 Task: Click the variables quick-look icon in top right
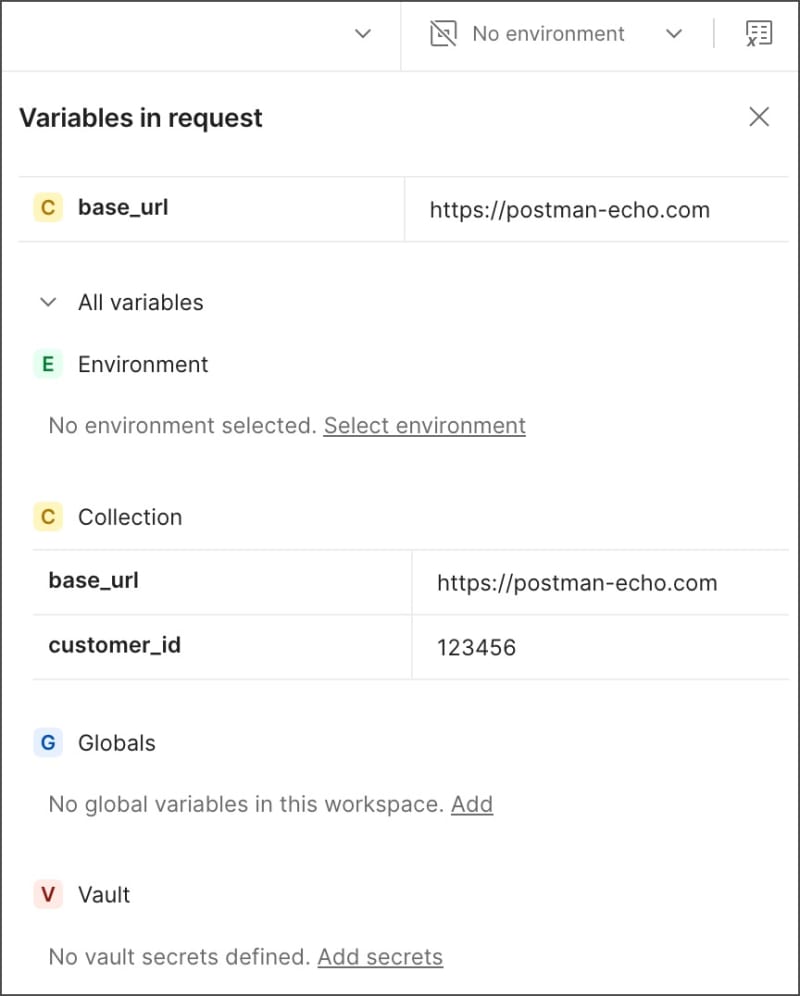pyautogui.click(x=759, y=34)
